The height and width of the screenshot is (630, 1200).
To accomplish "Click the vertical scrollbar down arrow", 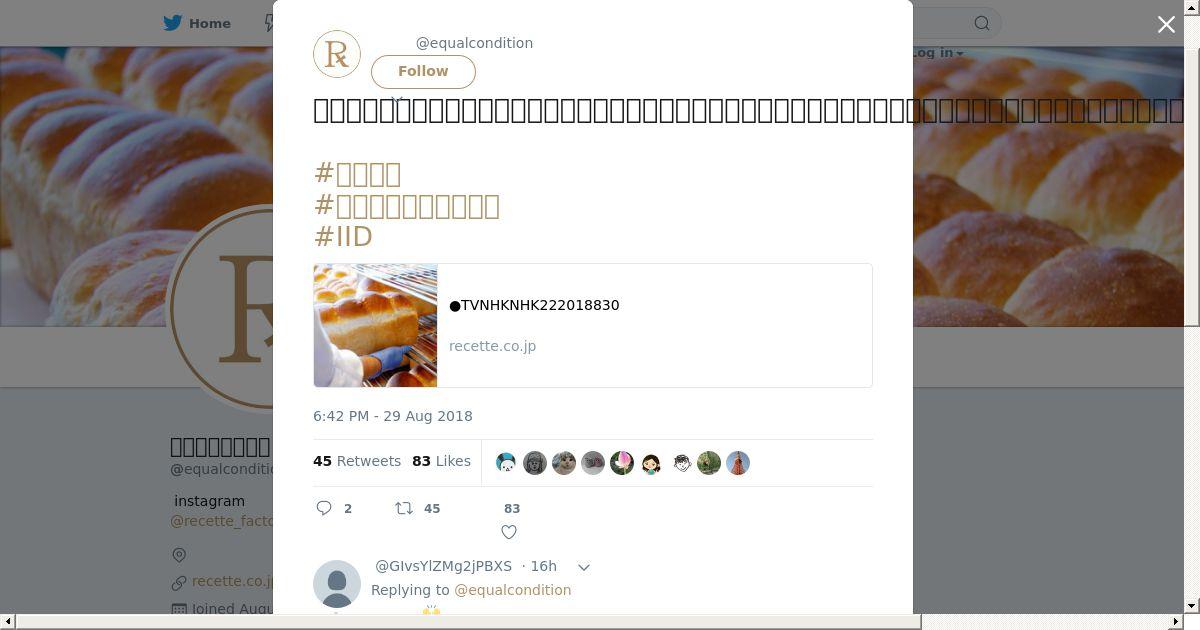I will pyautogui.click(x=1192, y=606).
